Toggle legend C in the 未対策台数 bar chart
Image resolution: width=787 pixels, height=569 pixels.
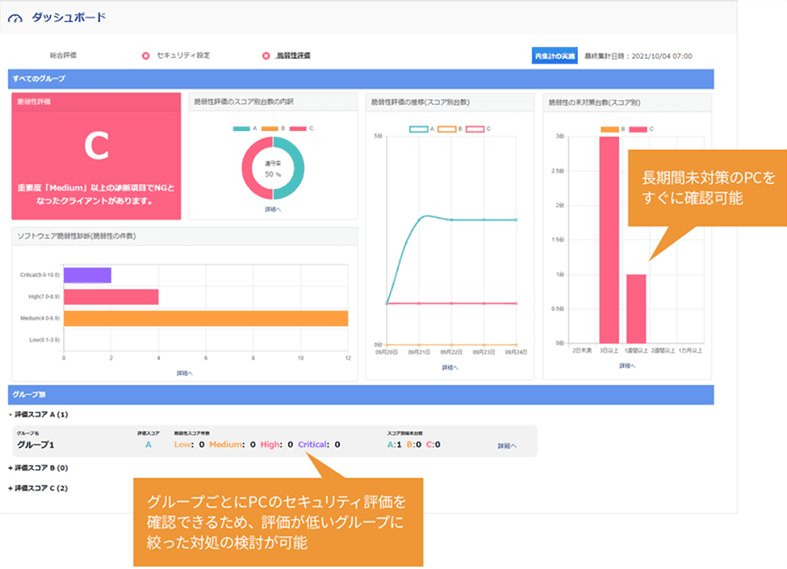click(x=638, y=129)
